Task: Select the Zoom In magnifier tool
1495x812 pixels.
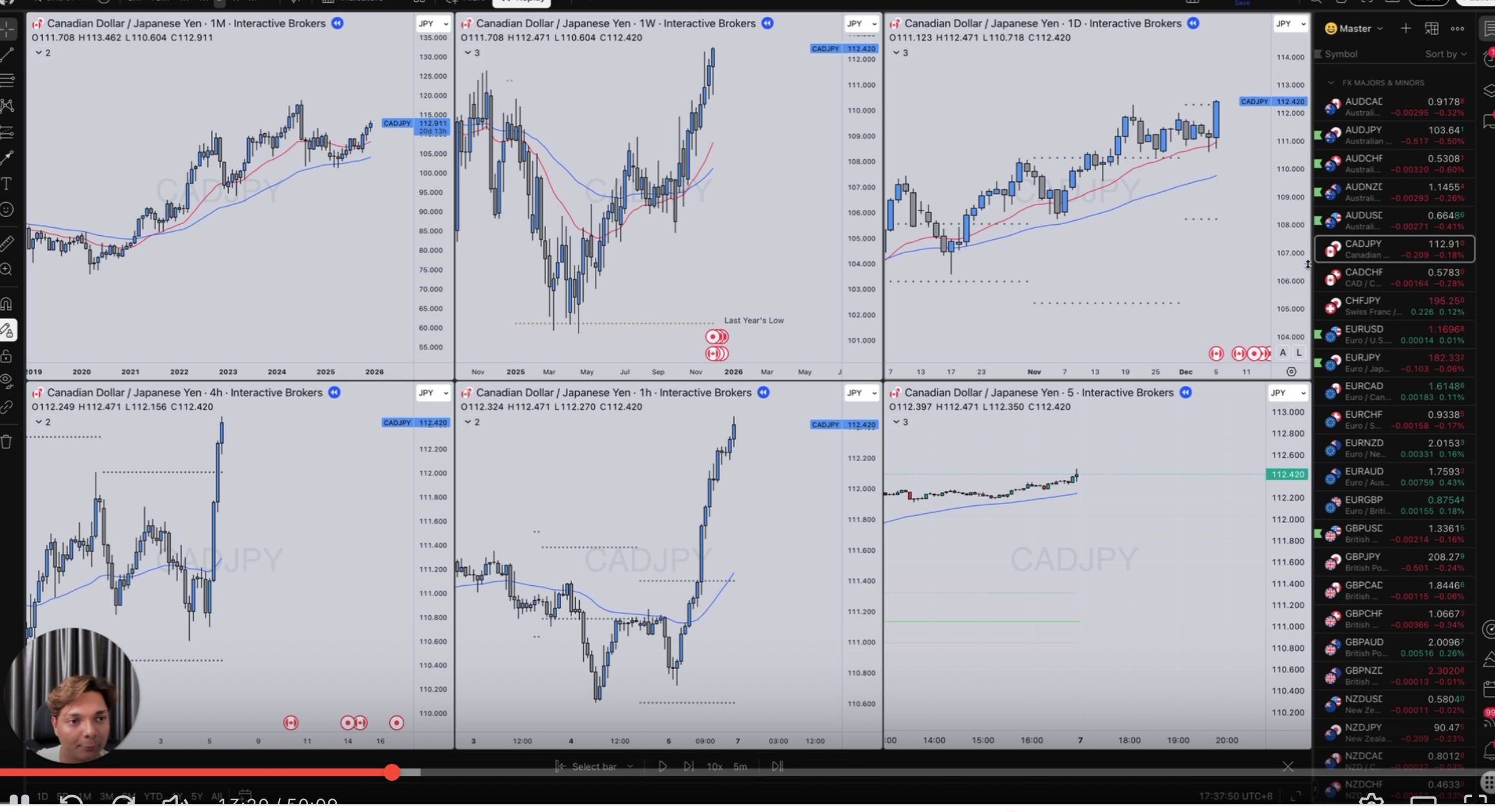Action: click(x=7, y=269)
